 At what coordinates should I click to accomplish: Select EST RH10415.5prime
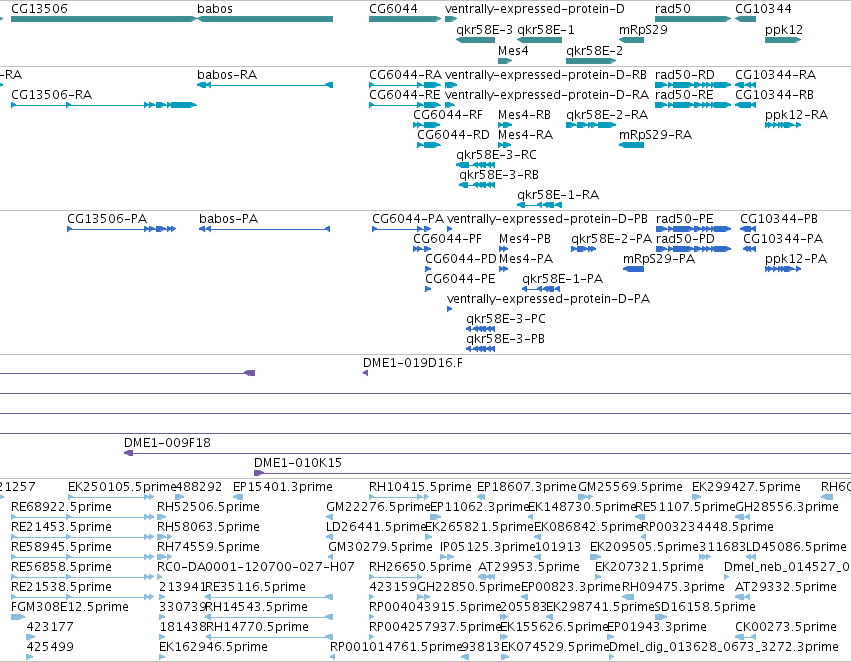point(399,497)
